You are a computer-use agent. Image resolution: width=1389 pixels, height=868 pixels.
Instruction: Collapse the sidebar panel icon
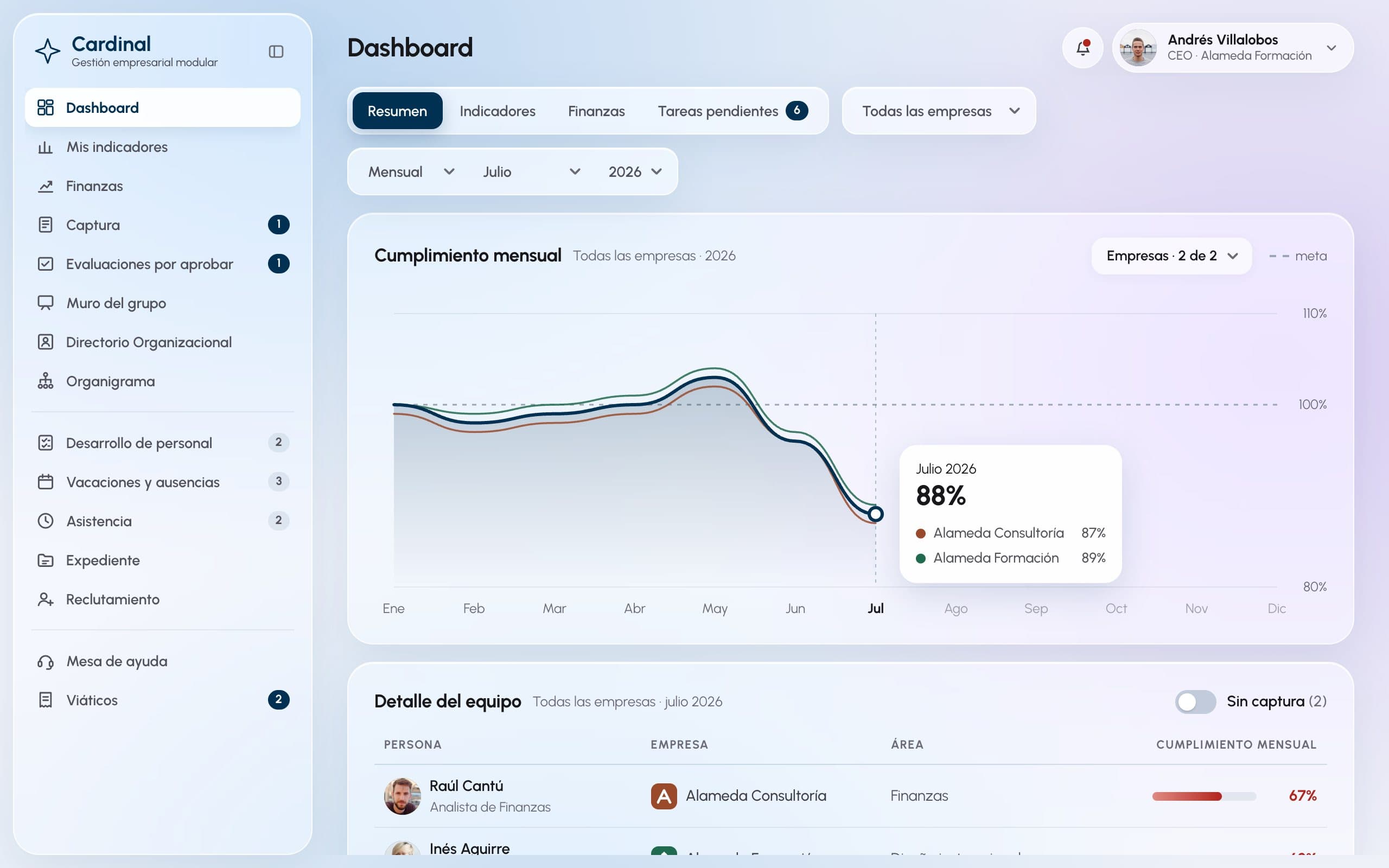276,52
